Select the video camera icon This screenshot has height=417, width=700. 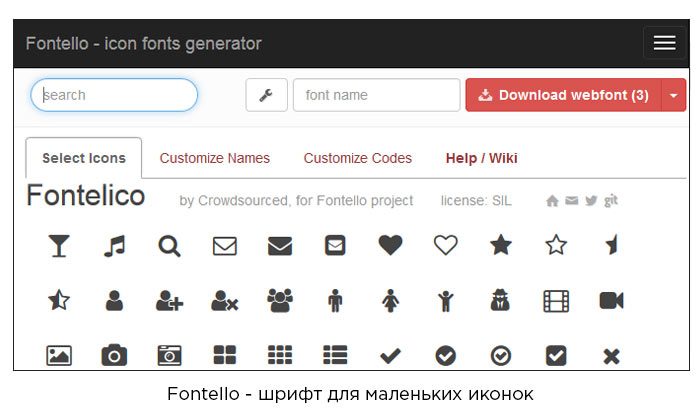(612, 300)
